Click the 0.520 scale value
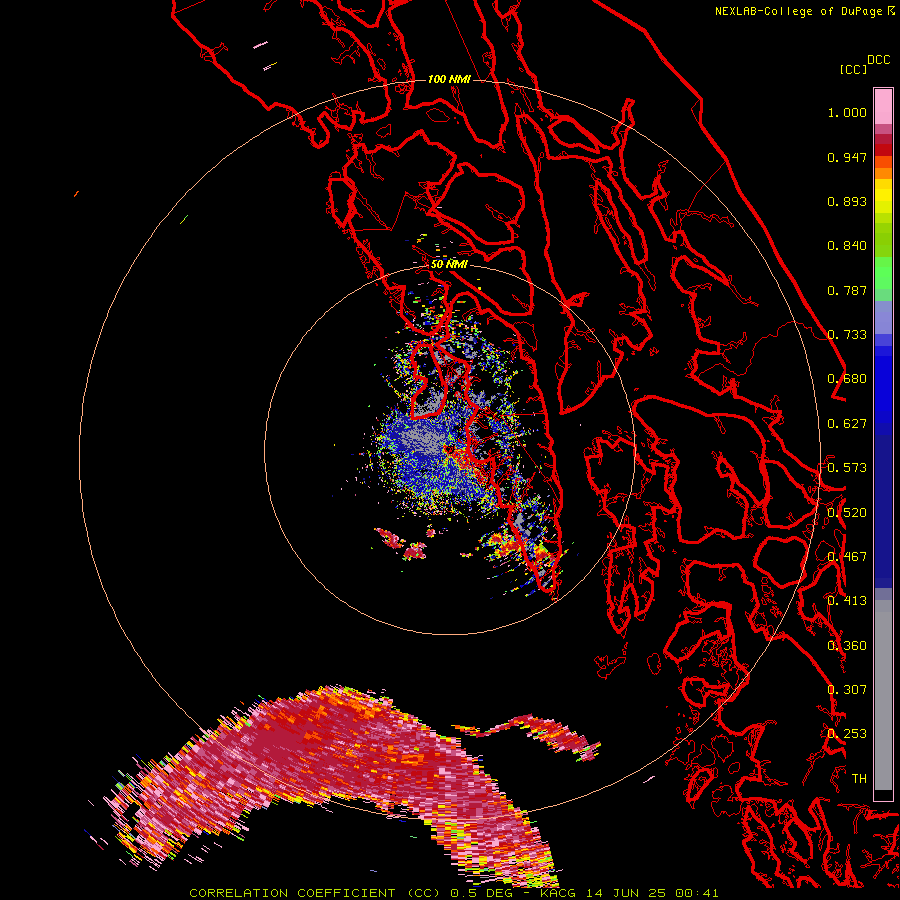The width and height of the screenshot is (900, 900). 847,513
